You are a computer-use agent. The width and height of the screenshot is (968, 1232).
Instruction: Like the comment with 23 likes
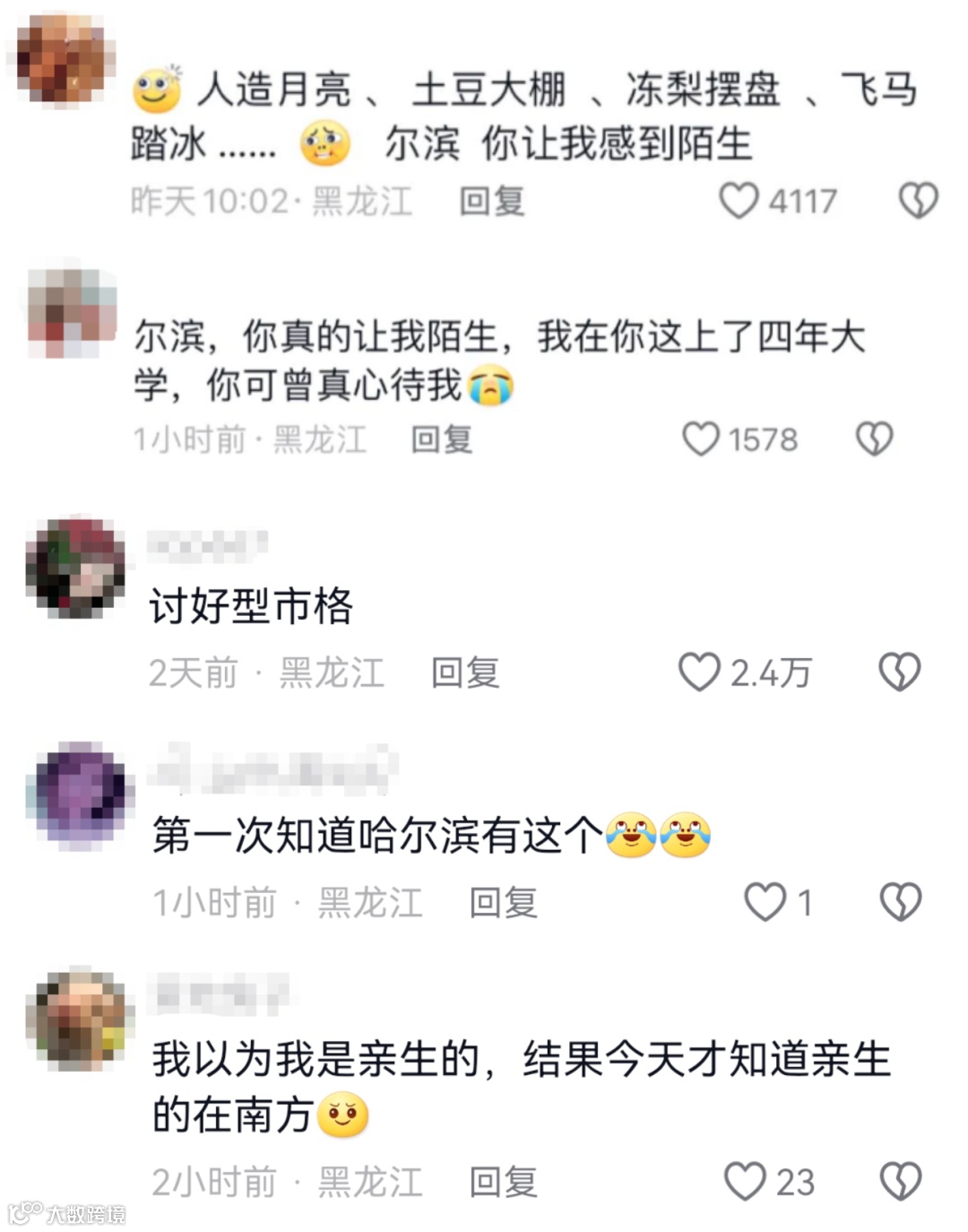[x=745, y=1181]
